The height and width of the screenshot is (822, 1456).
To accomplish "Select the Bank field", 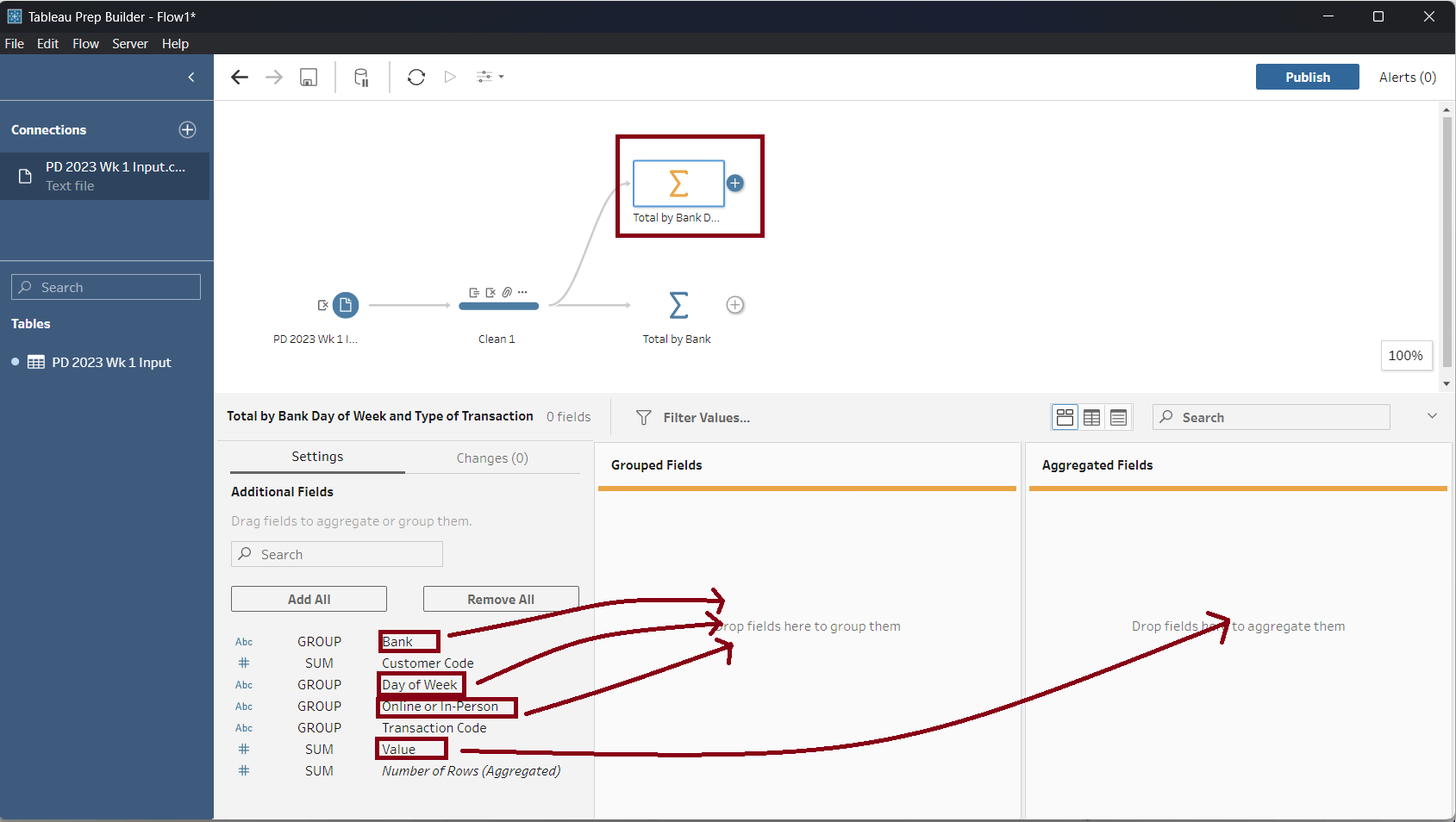I will coord(397,642).
